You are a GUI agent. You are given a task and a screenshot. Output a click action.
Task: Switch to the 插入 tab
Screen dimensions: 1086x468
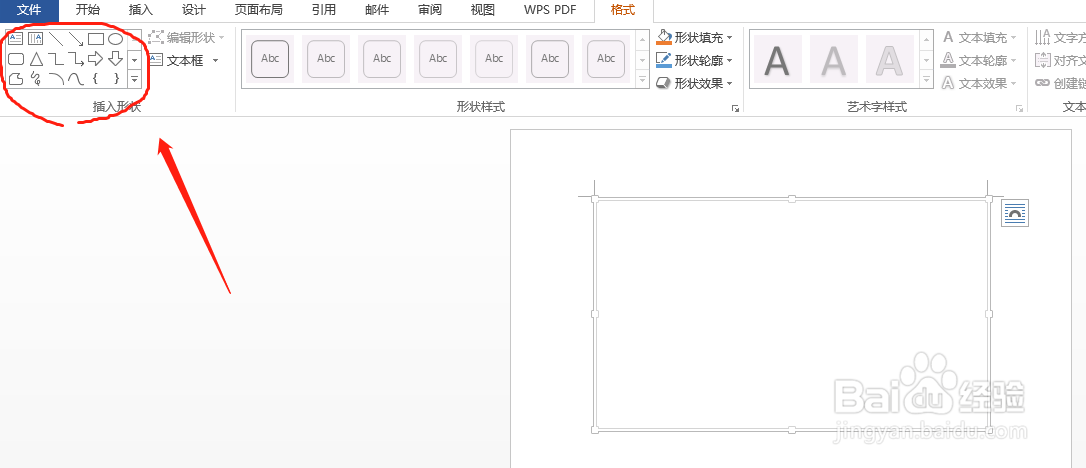coord(141,10)
